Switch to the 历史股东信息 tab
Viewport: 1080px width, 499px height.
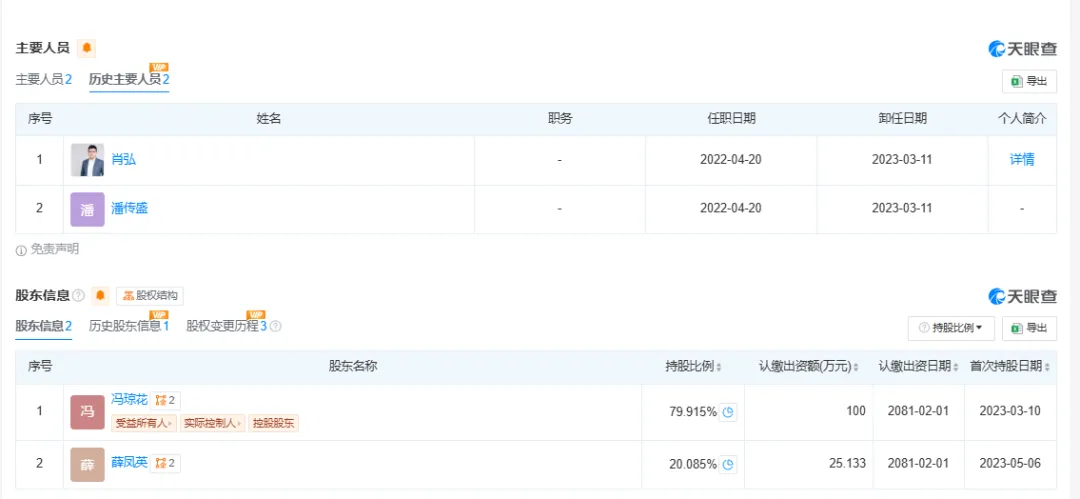click(128, 326)
